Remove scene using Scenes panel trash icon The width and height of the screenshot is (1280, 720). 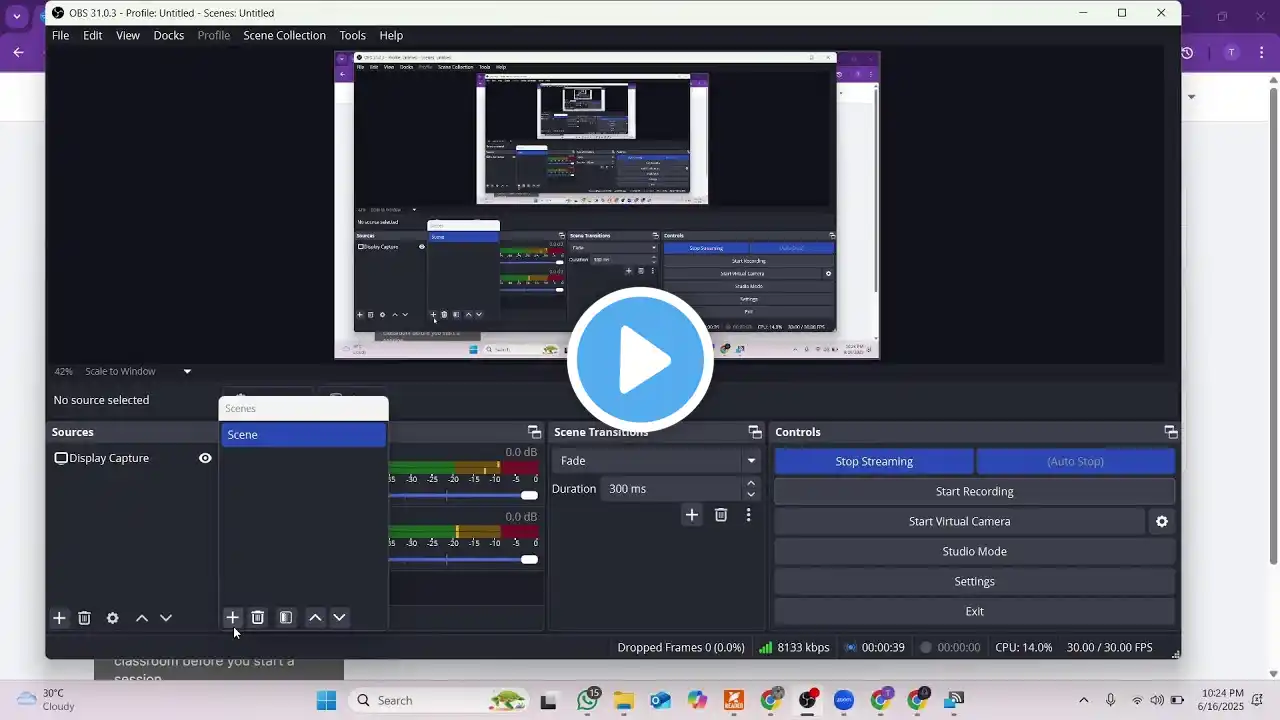(257, 617)
